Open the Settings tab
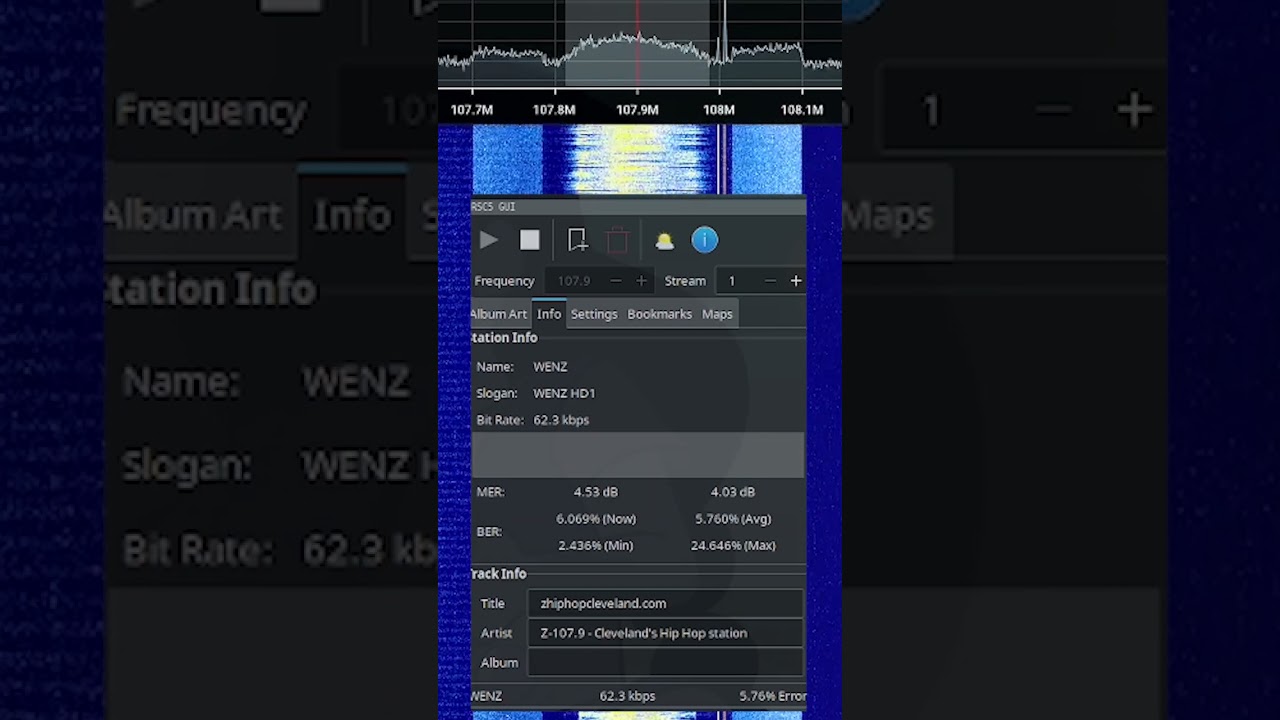The image size is (1280, 720). pos(594,314)
